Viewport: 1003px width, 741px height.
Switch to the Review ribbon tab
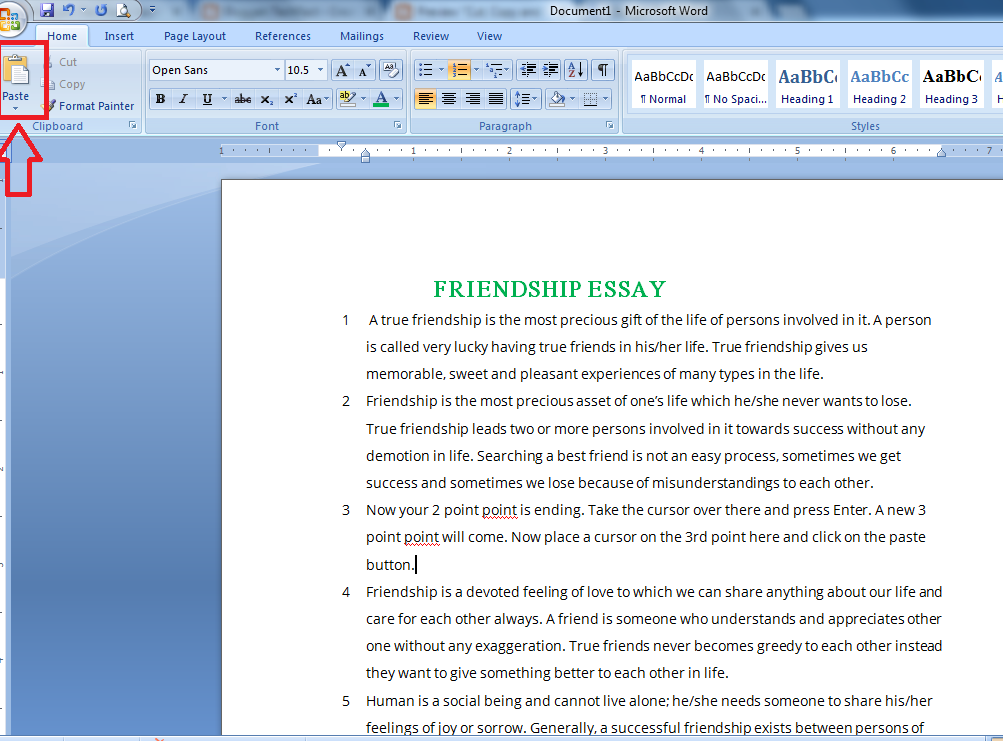430,36
